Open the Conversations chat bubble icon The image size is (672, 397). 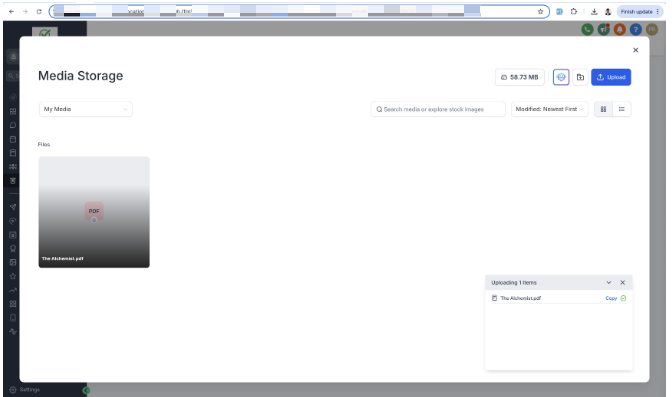[x=13, y=125]
